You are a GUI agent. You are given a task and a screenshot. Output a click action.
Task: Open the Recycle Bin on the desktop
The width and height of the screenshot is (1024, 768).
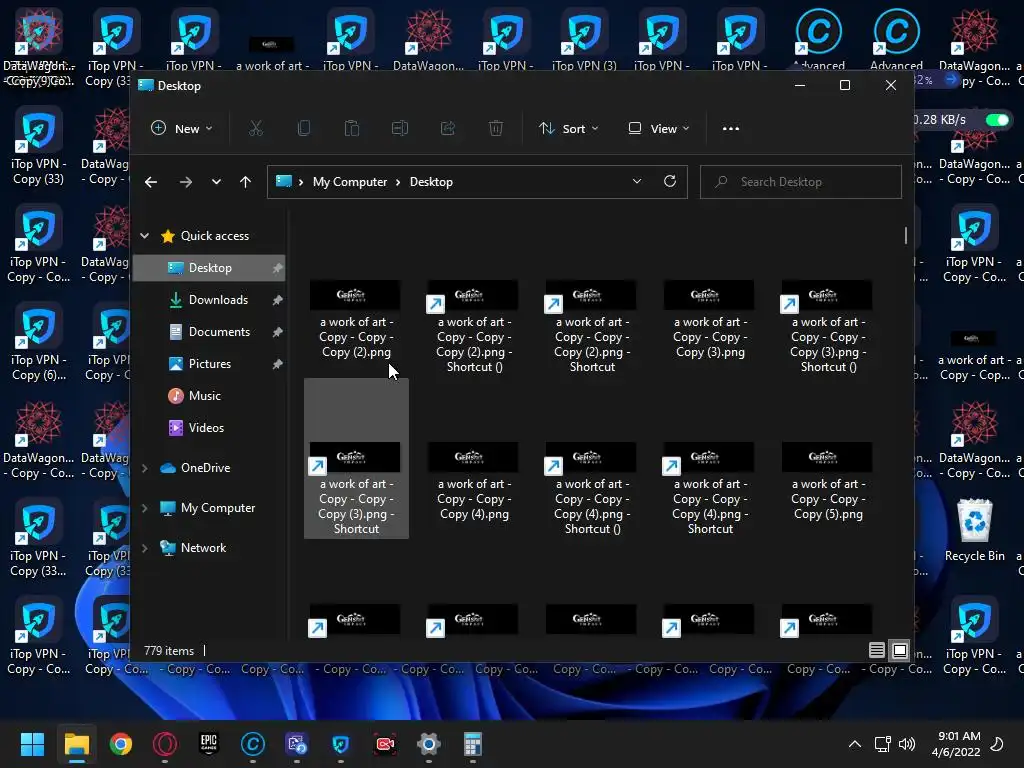[974, 530]
